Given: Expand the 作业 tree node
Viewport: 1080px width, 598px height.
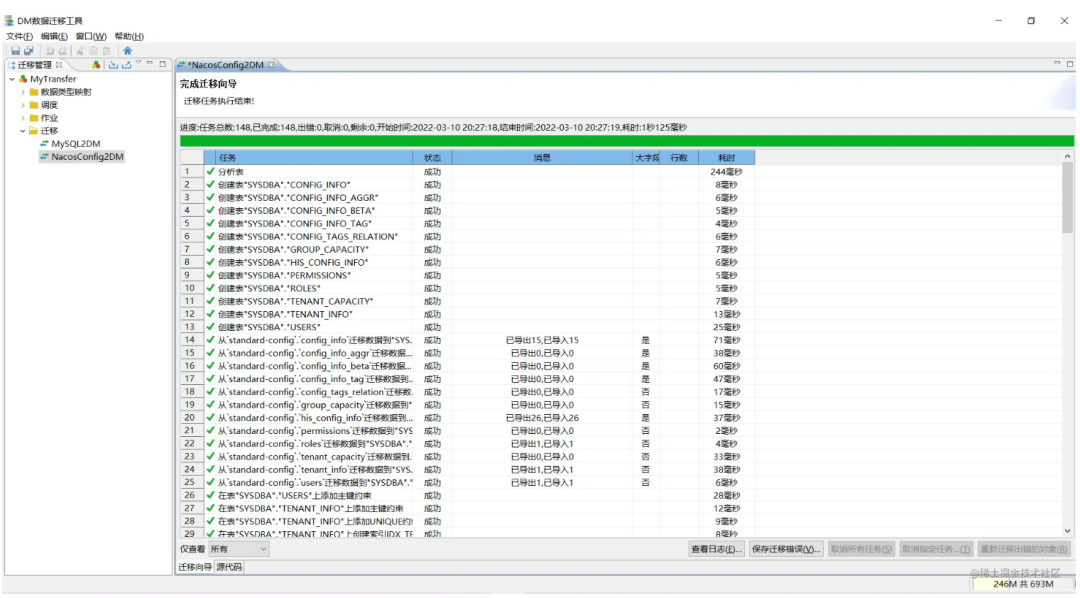Looking at the screenshot, I should point(23,118).
